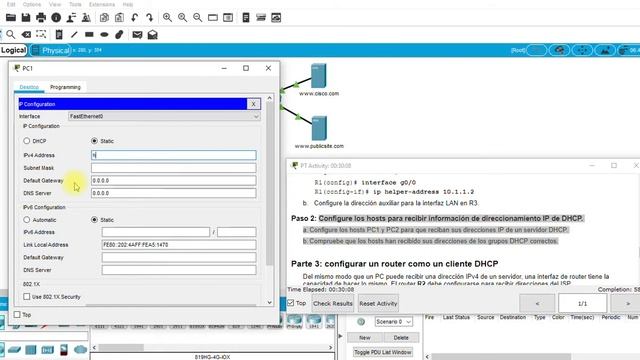The width and height of the screenshot is (640, 360).
Task: Zoom in using the plus magnifier icon
Action: (167, 18)
